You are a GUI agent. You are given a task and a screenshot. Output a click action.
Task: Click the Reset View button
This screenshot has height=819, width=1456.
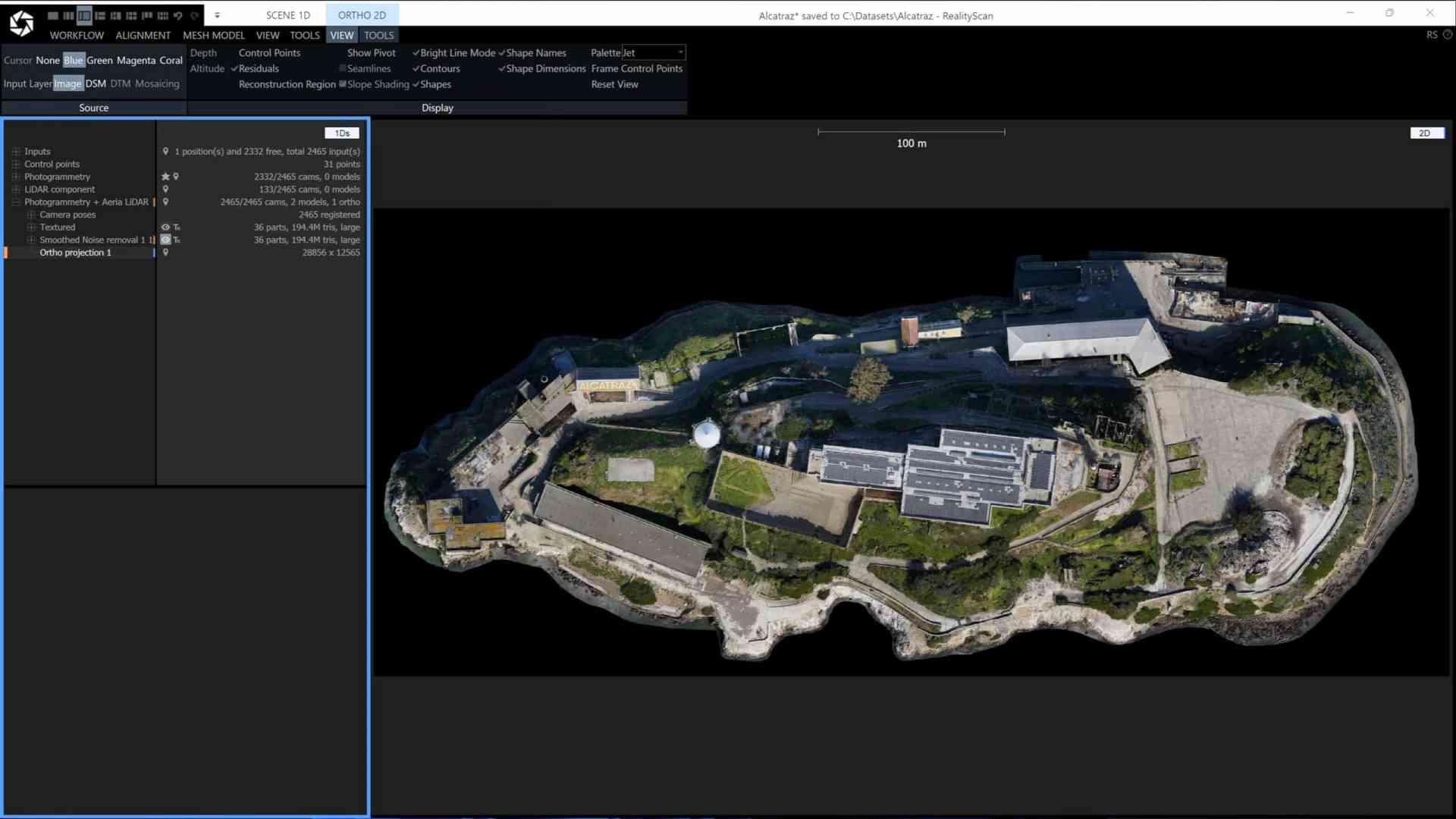[614, 84]
